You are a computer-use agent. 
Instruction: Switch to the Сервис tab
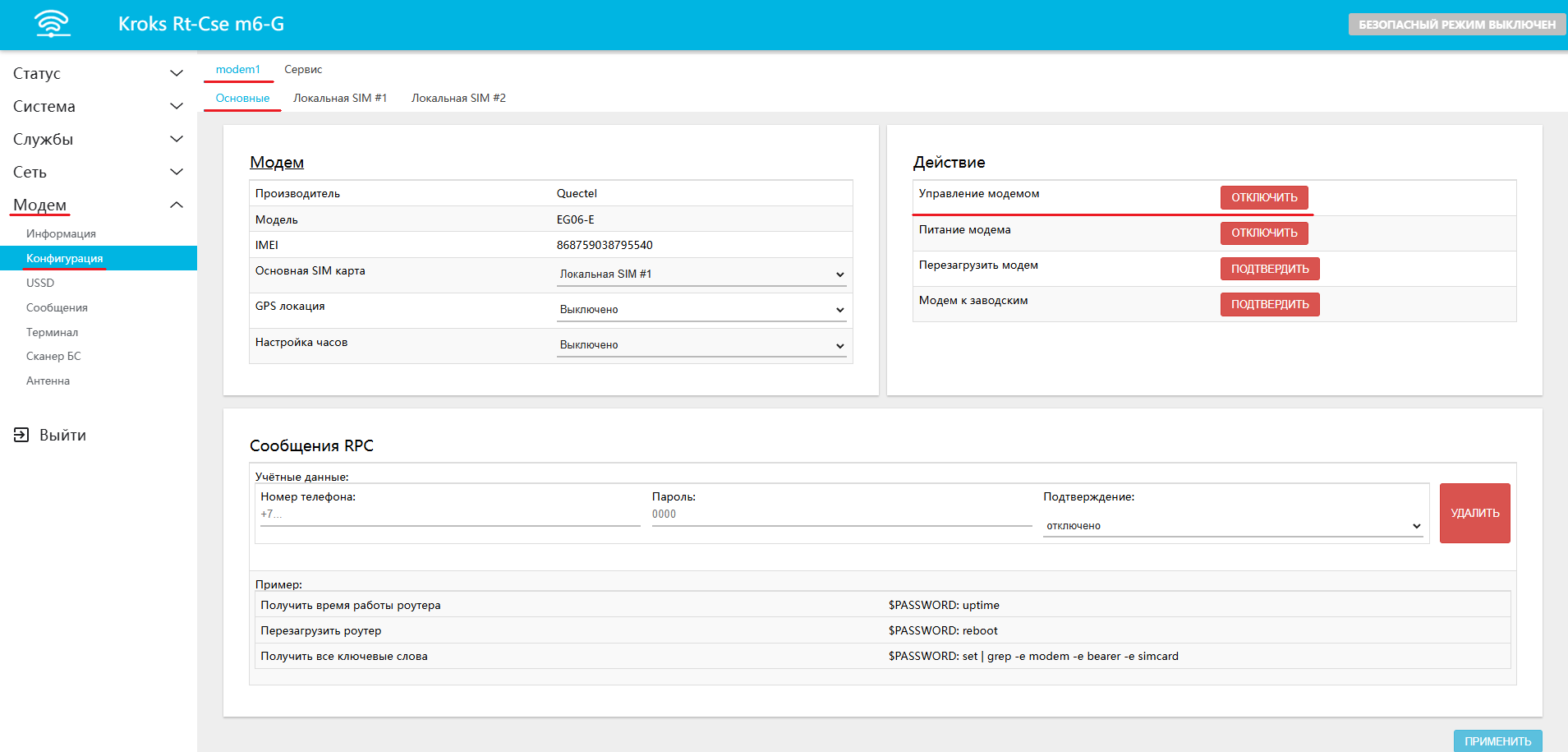(x=303, y=70)
